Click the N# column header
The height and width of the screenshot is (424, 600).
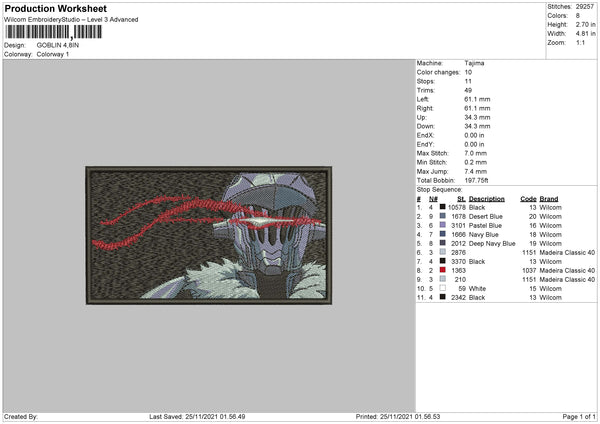coord(433,199)
